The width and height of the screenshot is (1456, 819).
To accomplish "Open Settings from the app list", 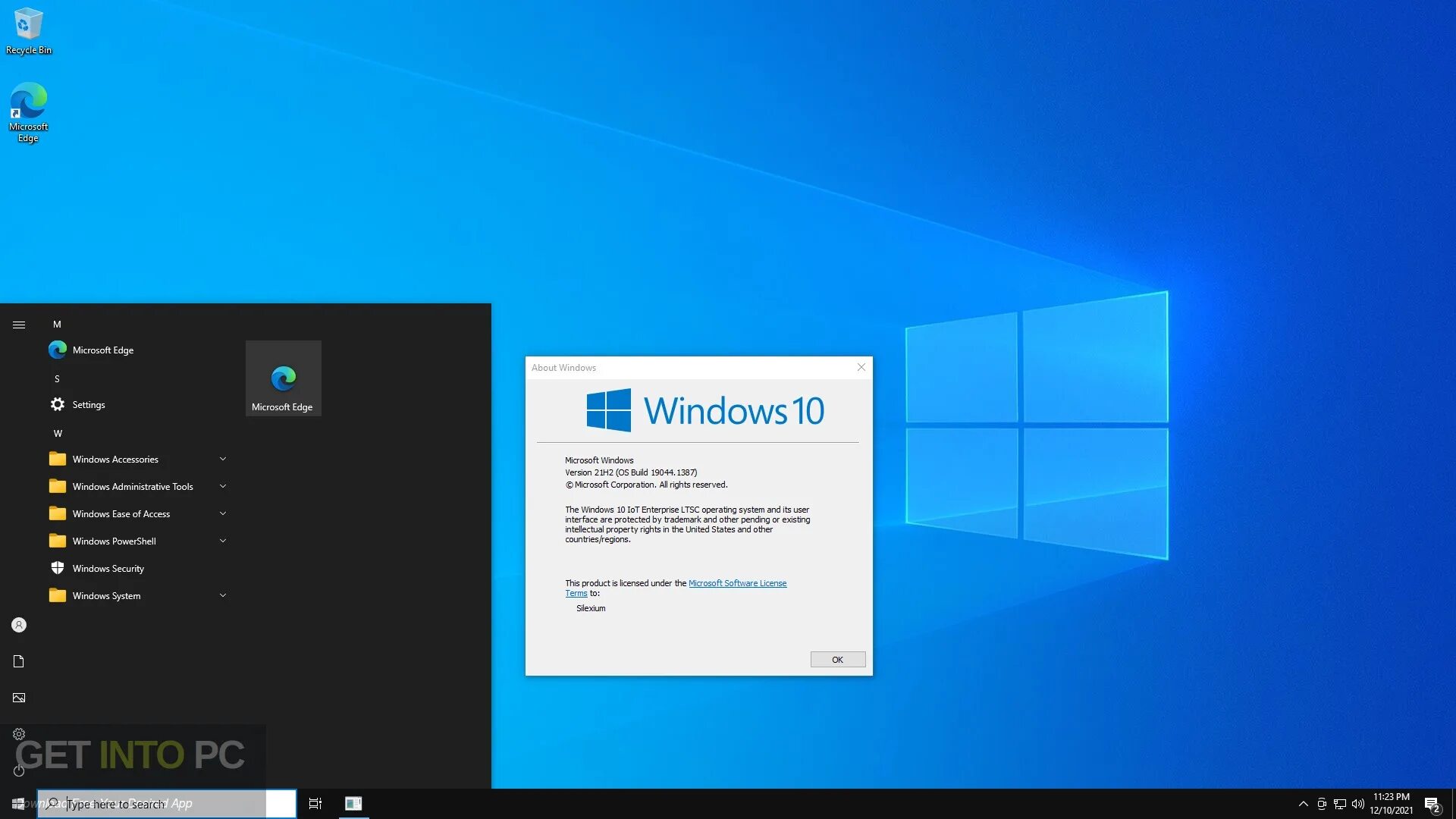I will pyautogui.click(x=89, y=405).
